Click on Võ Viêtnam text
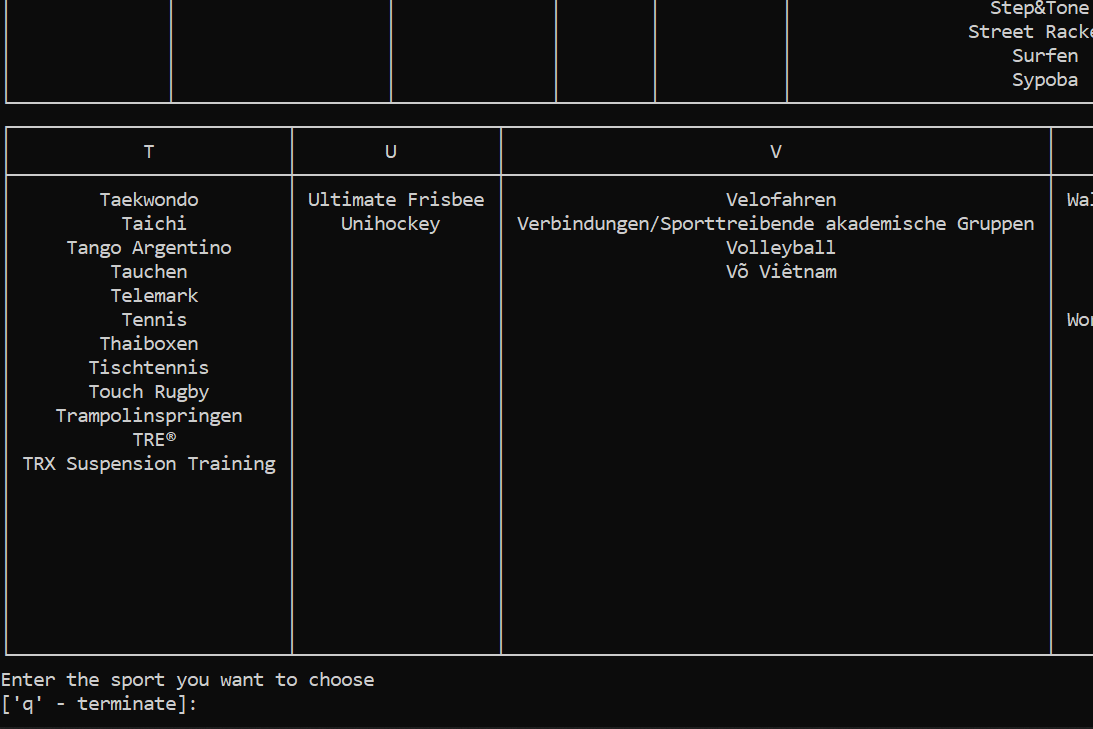1093x729 pixels. pyautogui.click(x=781, y=272)
